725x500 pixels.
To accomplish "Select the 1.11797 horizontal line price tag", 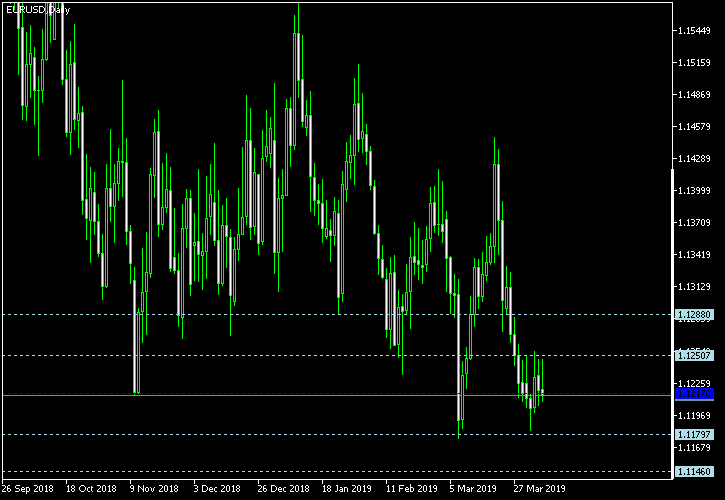I will [694, 434].
